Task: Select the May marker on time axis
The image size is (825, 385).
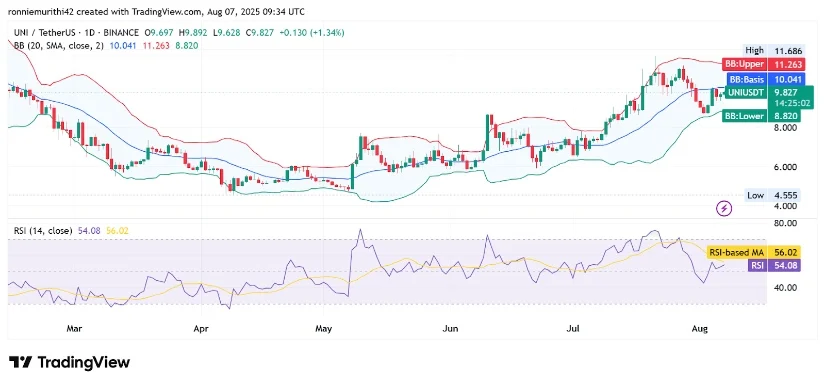Action: pyautogui.click(x=324, y=329)
